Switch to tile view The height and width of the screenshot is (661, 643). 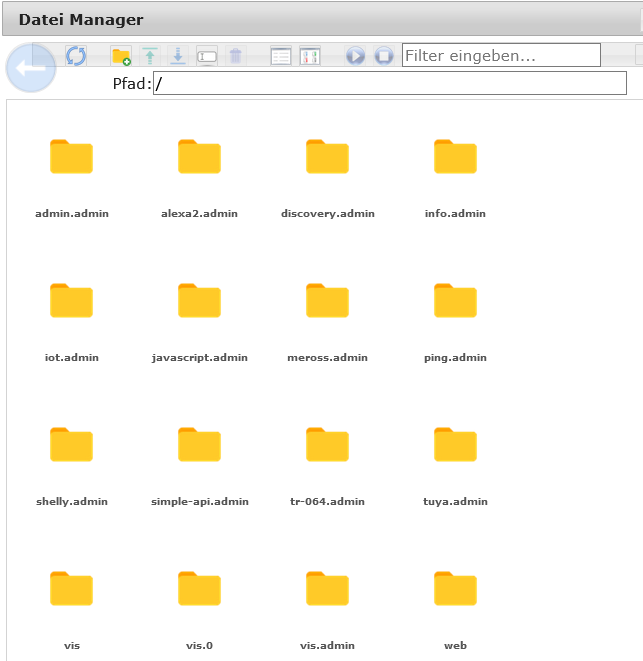(x=310, y=56)
